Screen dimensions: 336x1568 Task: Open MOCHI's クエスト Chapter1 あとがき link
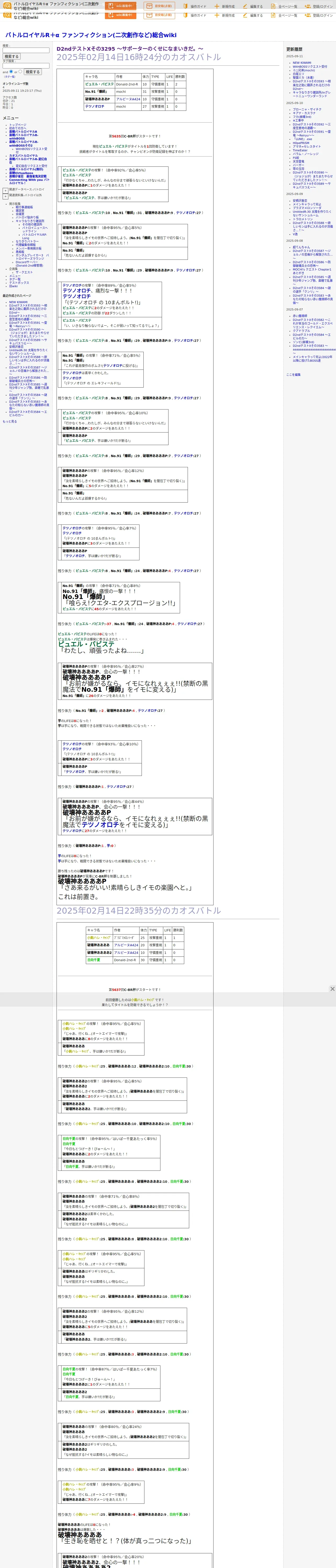pyautogui.click(x=312, y=272)
